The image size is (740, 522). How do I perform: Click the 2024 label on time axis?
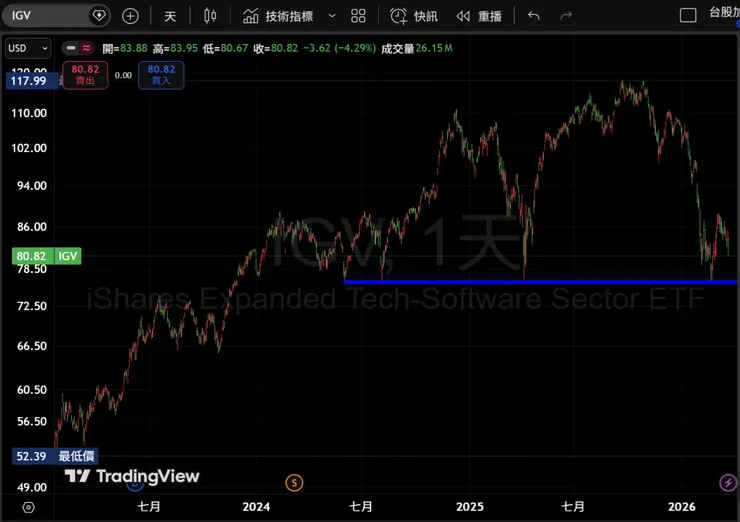pos(256,507)
